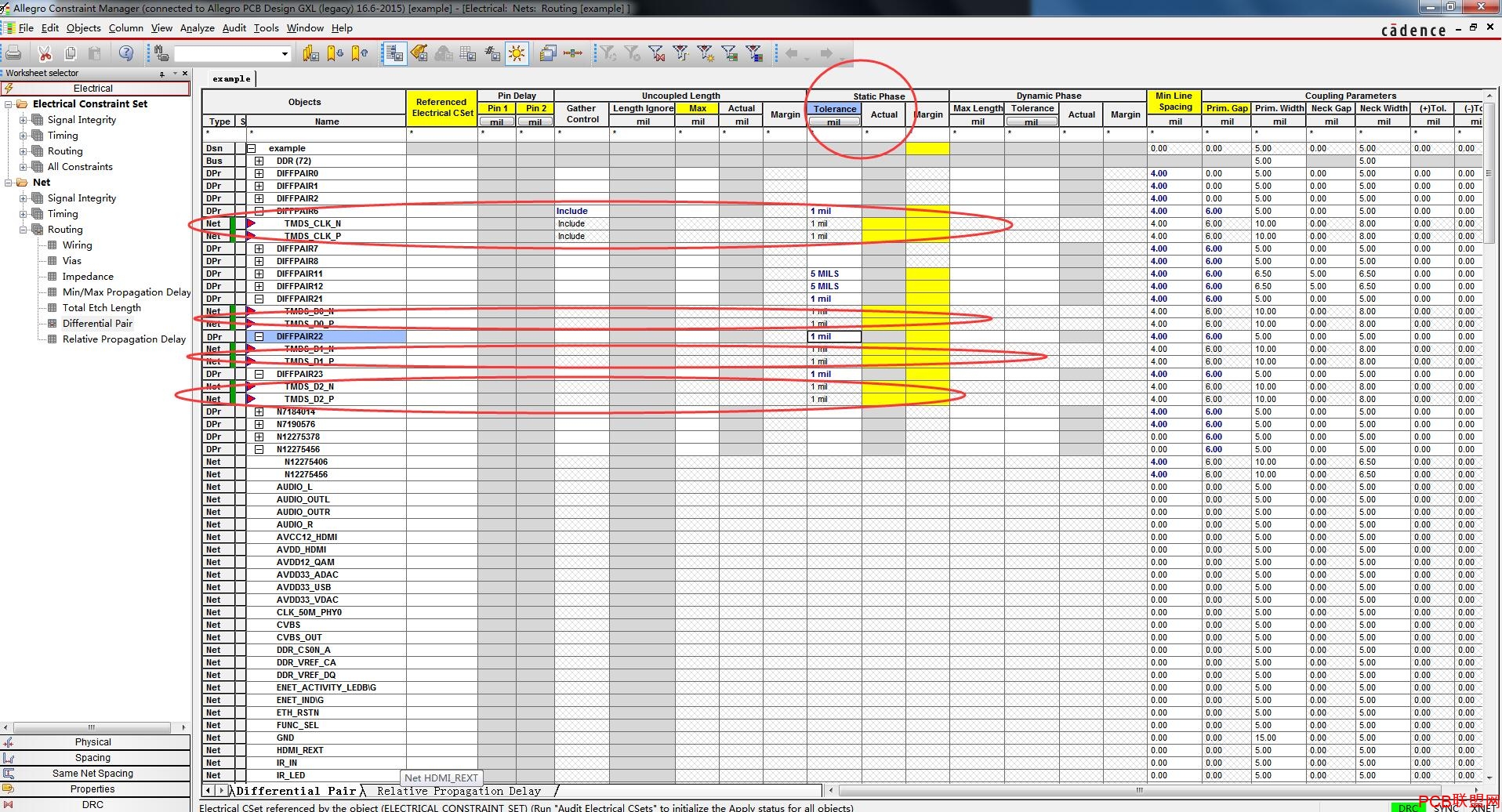Click the Copy toolbar icon
The image size is (1502, 812).
click(70, 53)
